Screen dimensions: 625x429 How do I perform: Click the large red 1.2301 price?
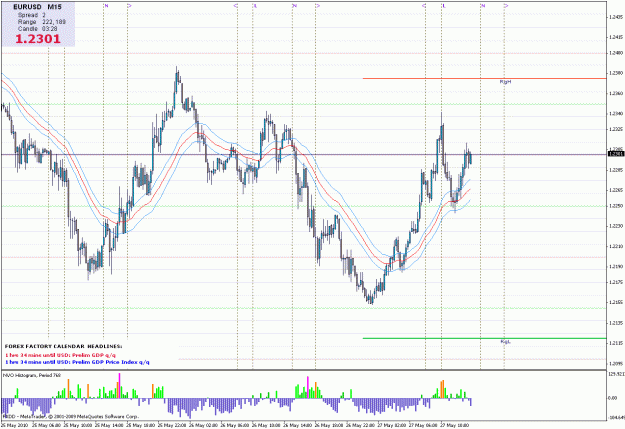click(x=38, y=39)
